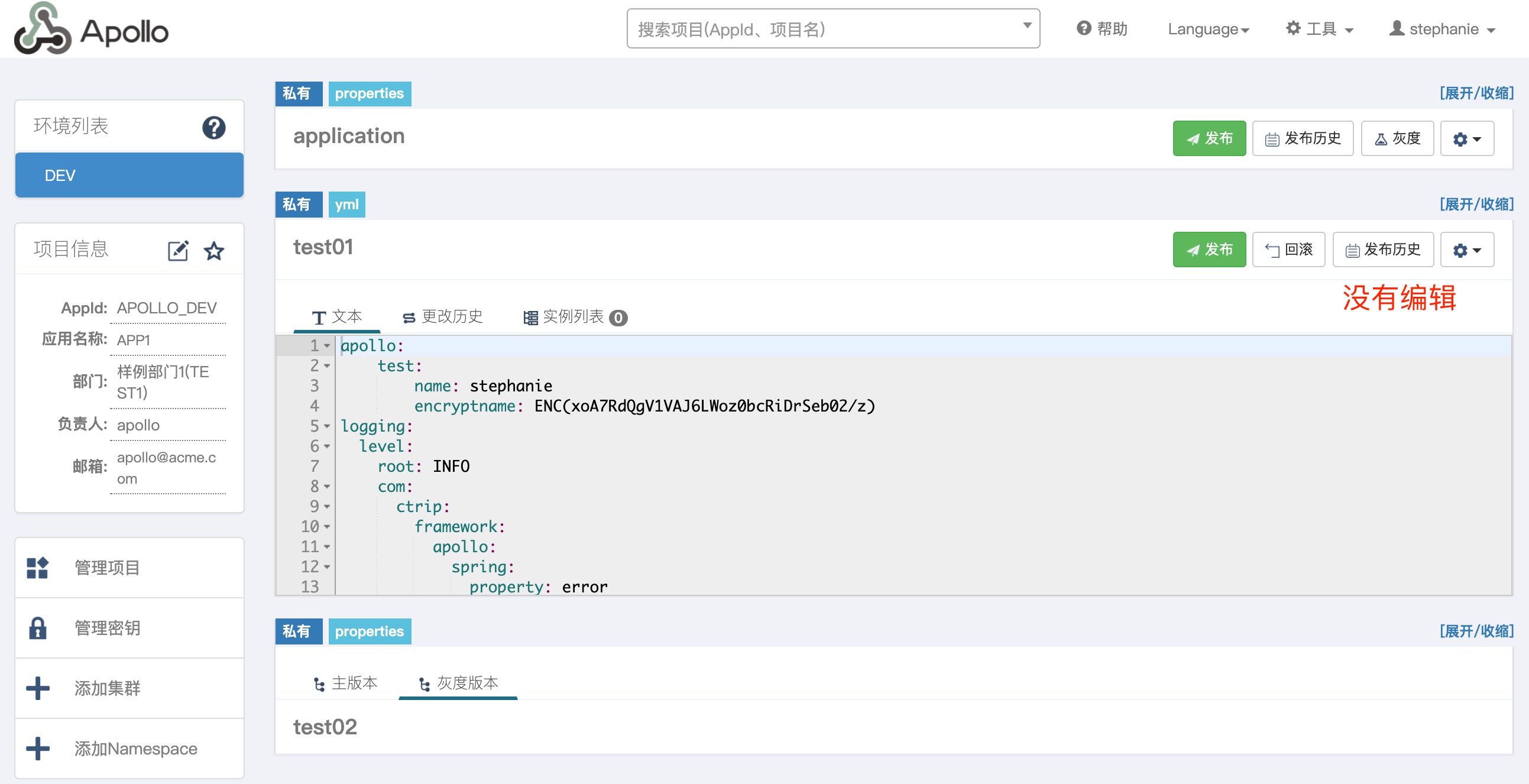This screenshot has height=784, width=1529.
Task: Toggle 展开/收缩 for application namespace
Action: [x=1476, y=93]
